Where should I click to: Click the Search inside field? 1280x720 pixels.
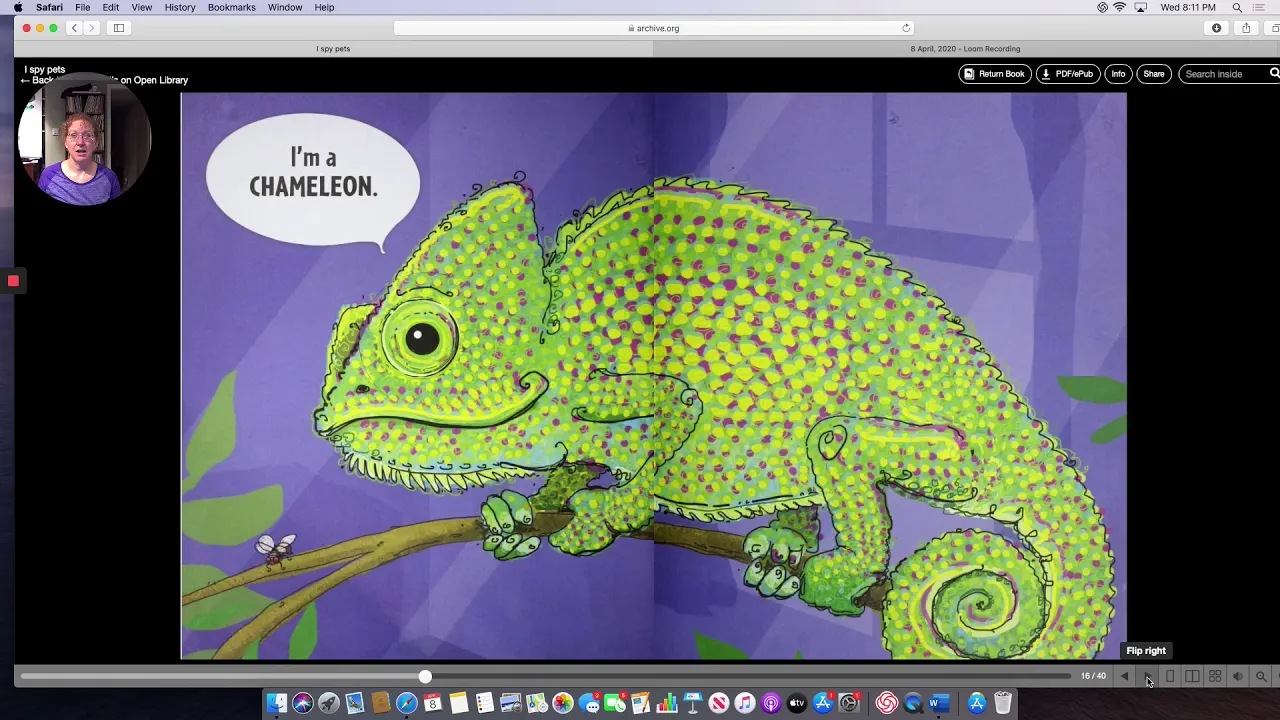1223,74
